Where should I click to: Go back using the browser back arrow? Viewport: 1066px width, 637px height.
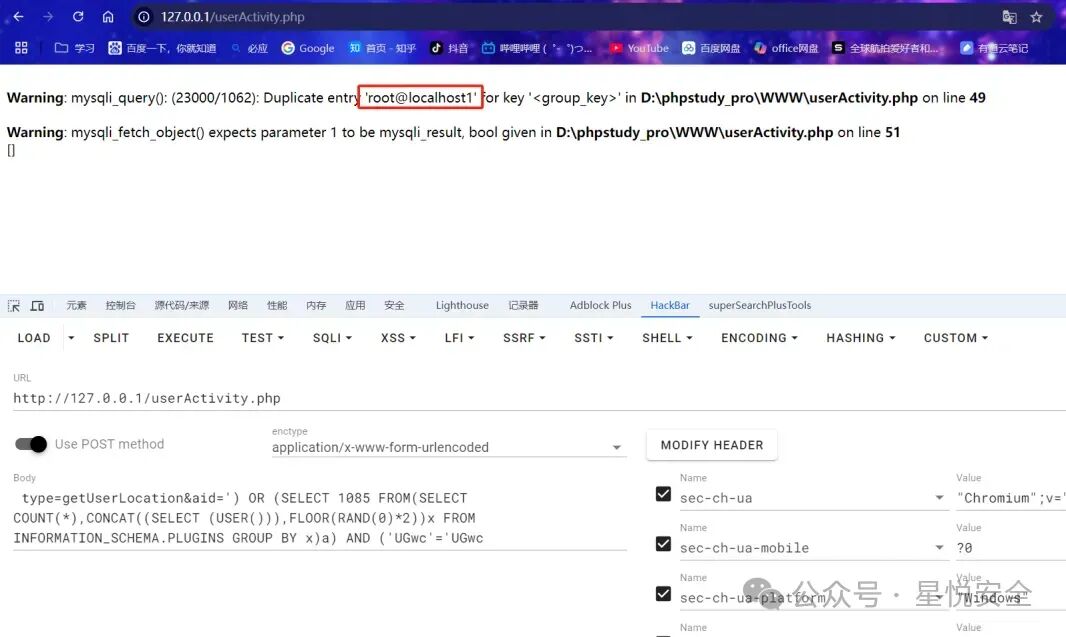click(18, 16)
